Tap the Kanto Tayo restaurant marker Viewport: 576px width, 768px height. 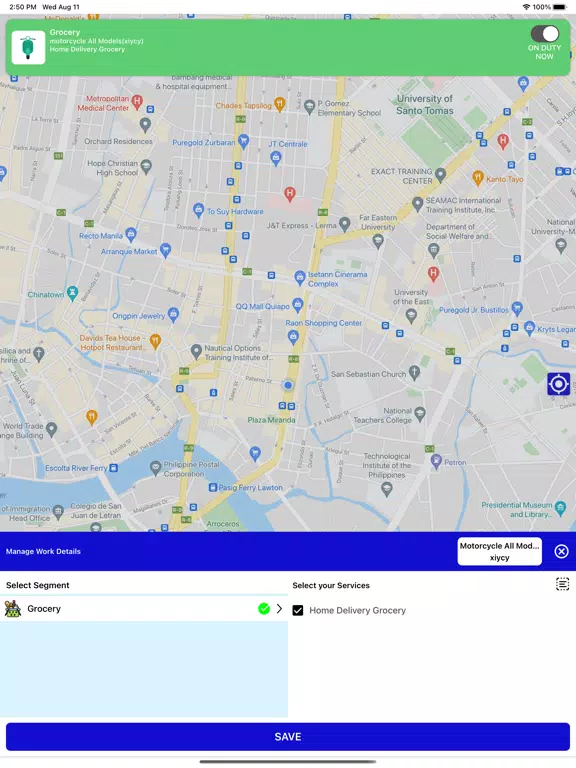478,177
